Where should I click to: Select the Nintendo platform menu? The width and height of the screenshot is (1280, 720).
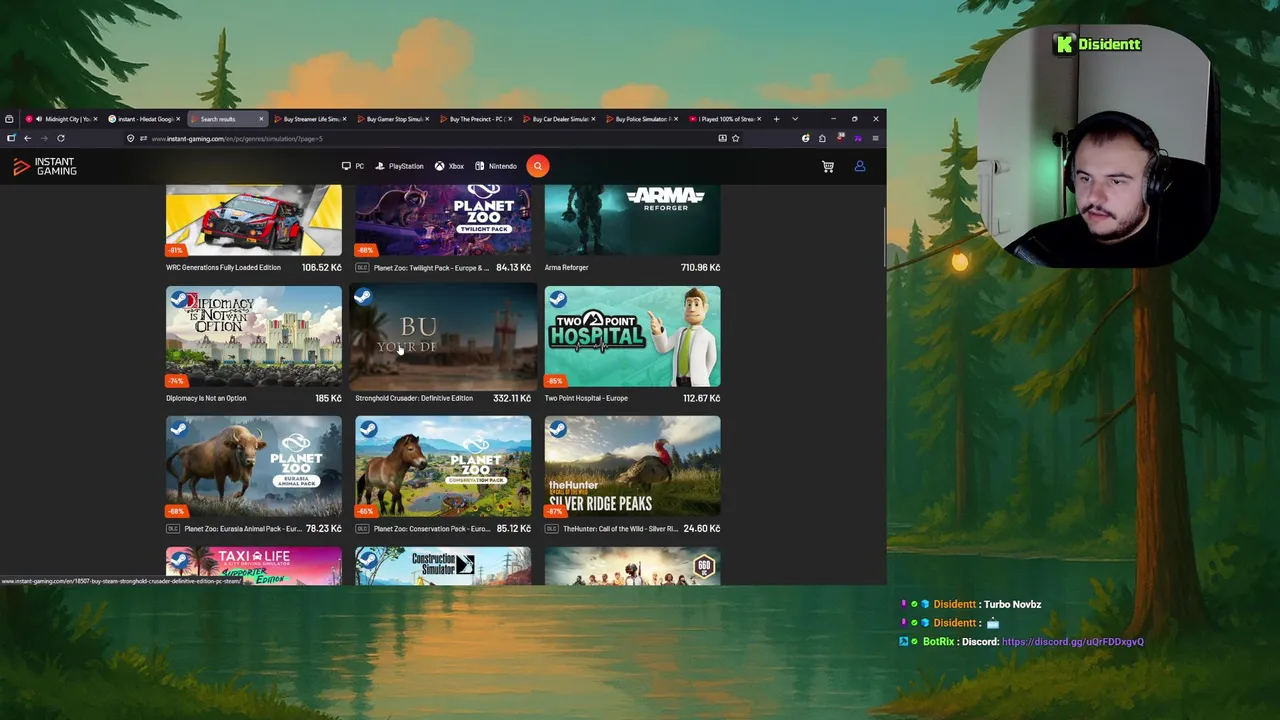click(x=496, y=166)
